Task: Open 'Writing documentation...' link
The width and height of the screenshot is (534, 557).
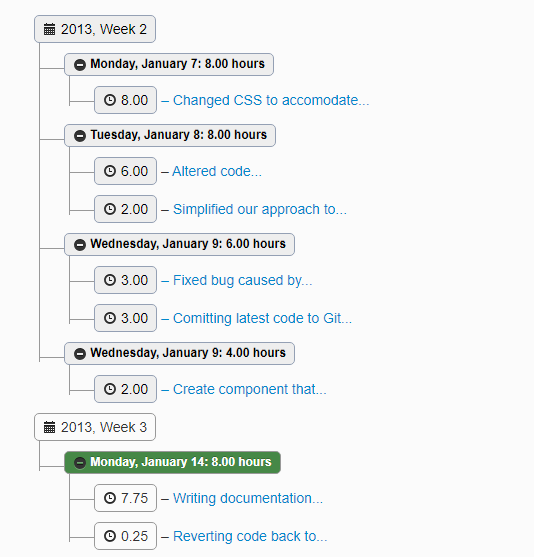Action: 248,498
